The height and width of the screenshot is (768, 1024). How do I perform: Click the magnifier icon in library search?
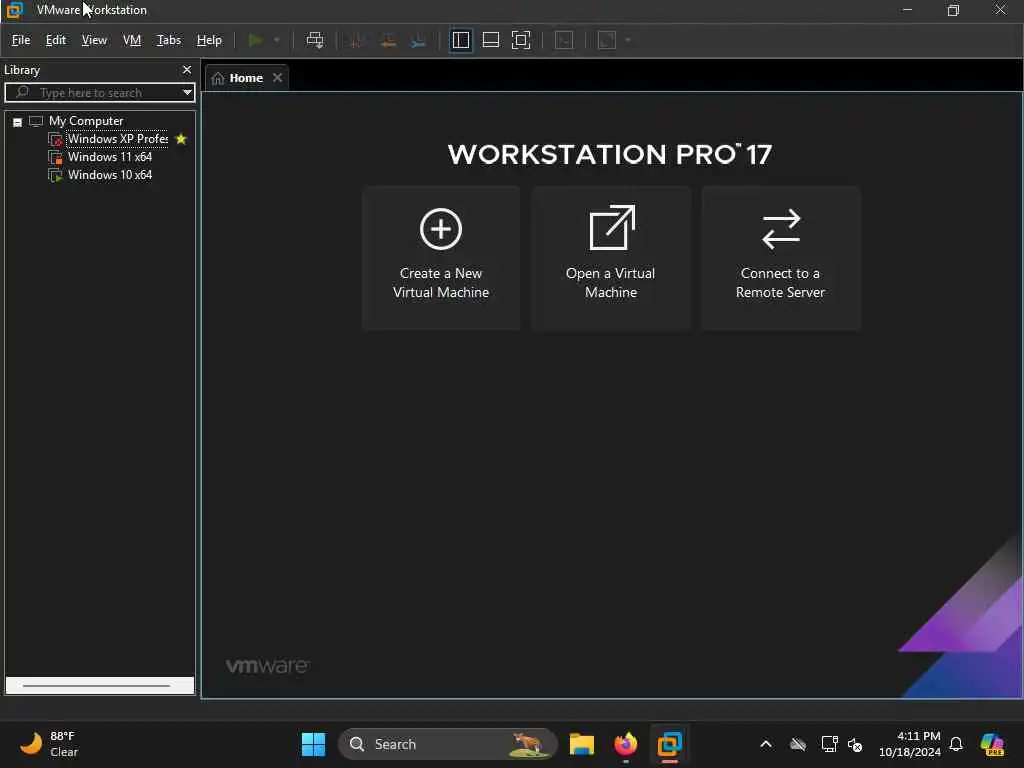coord(22,92)
